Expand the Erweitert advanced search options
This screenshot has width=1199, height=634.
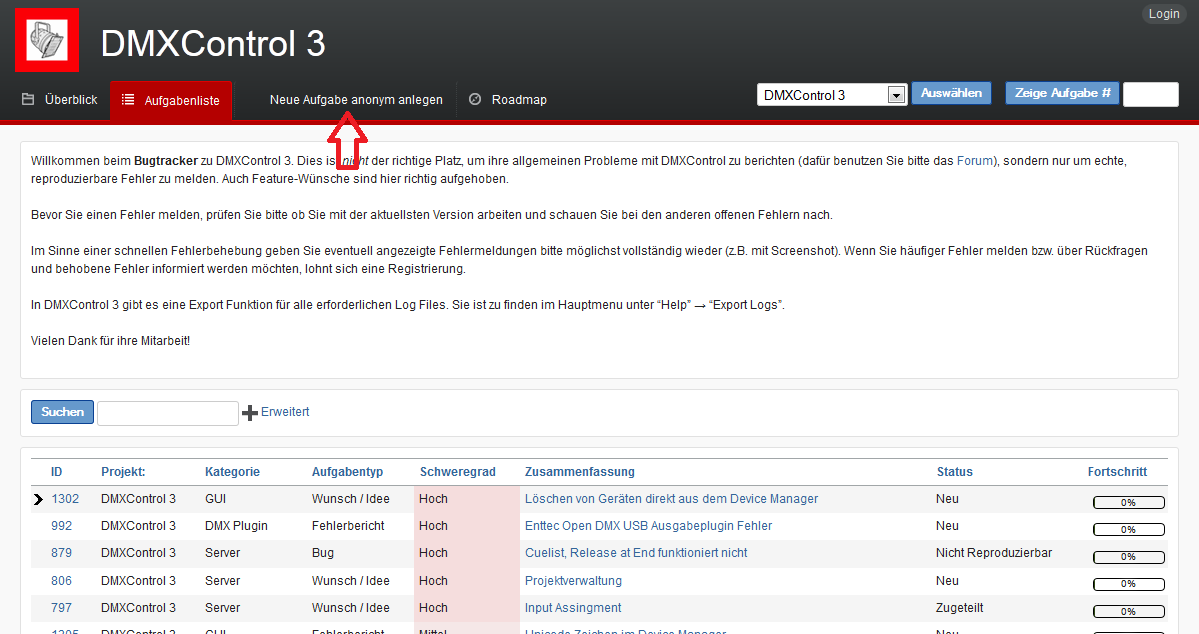tap(285, 412)
